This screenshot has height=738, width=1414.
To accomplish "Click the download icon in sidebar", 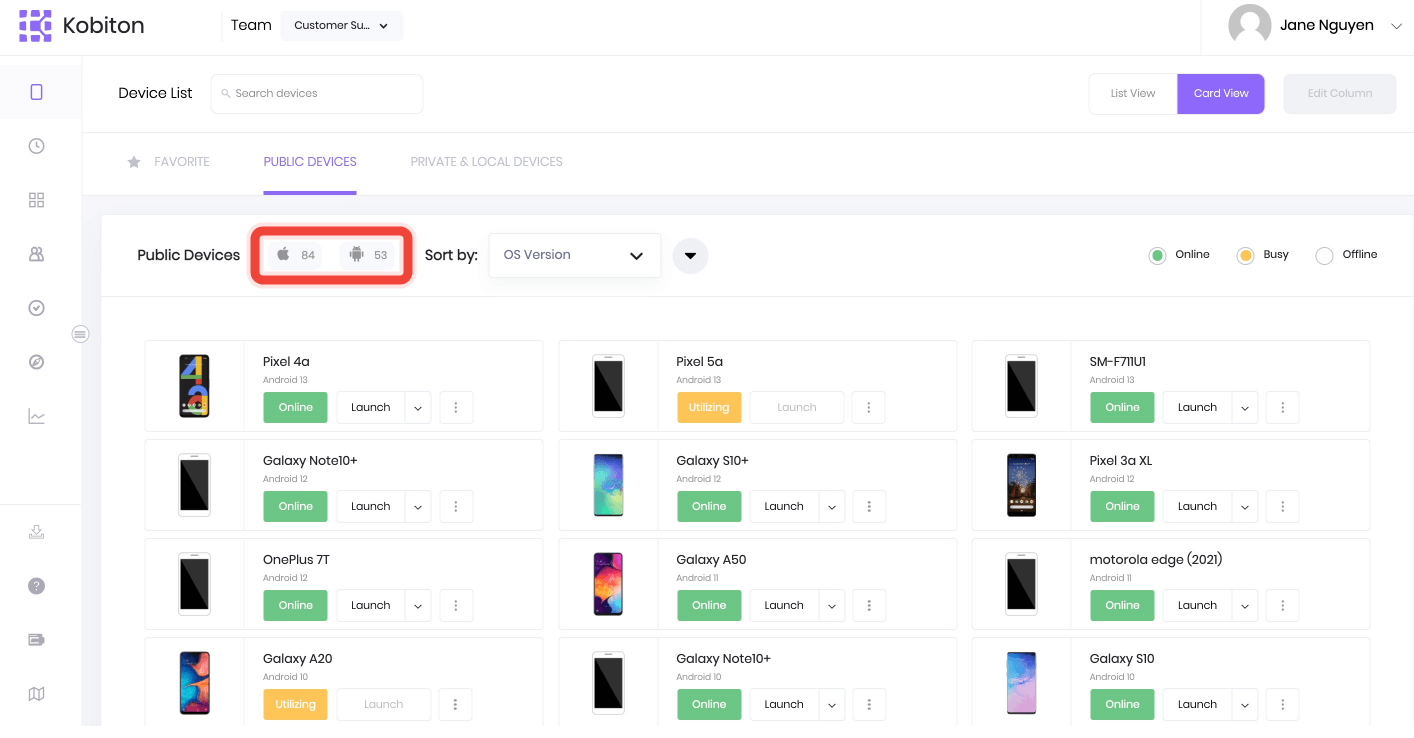I will pos(37,532).
